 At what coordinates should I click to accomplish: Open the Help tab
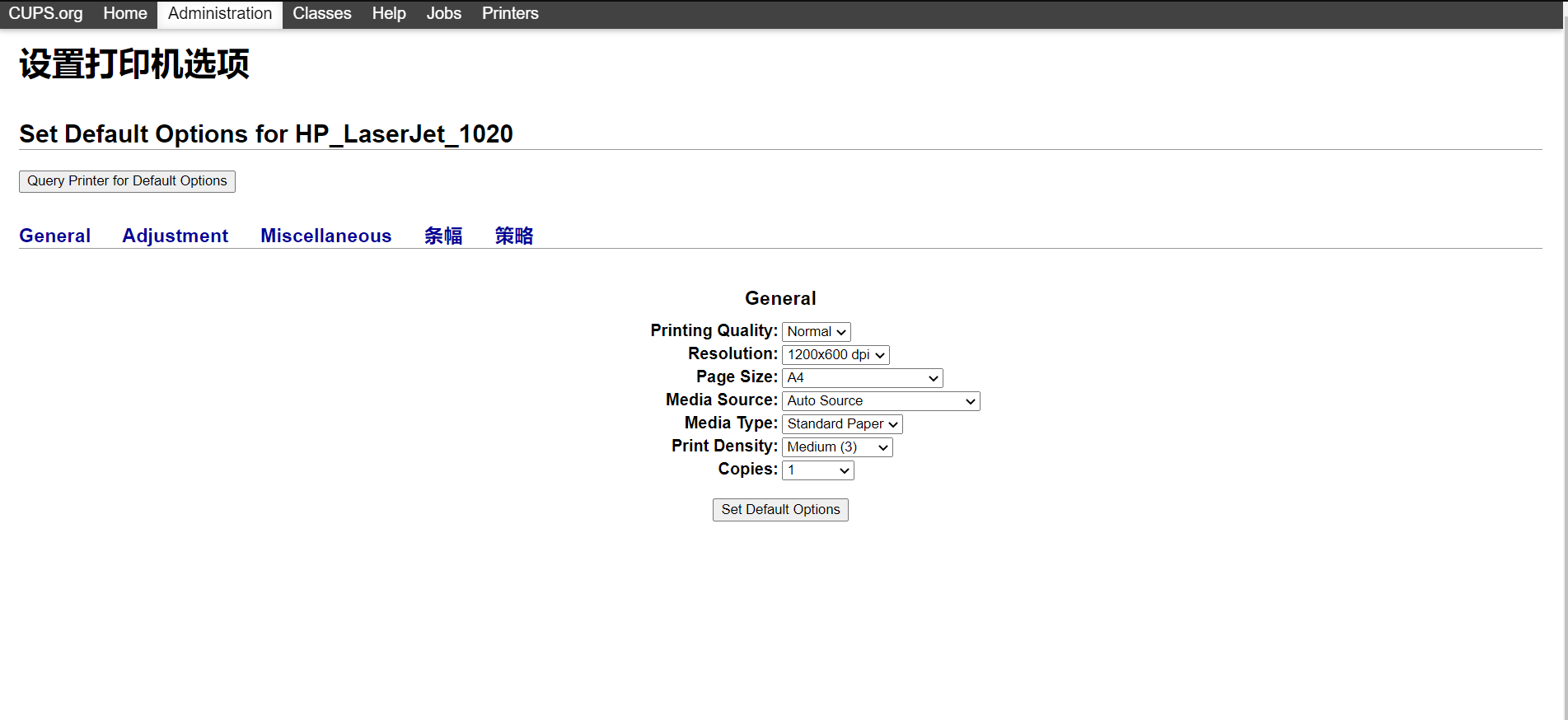(389, 13)
